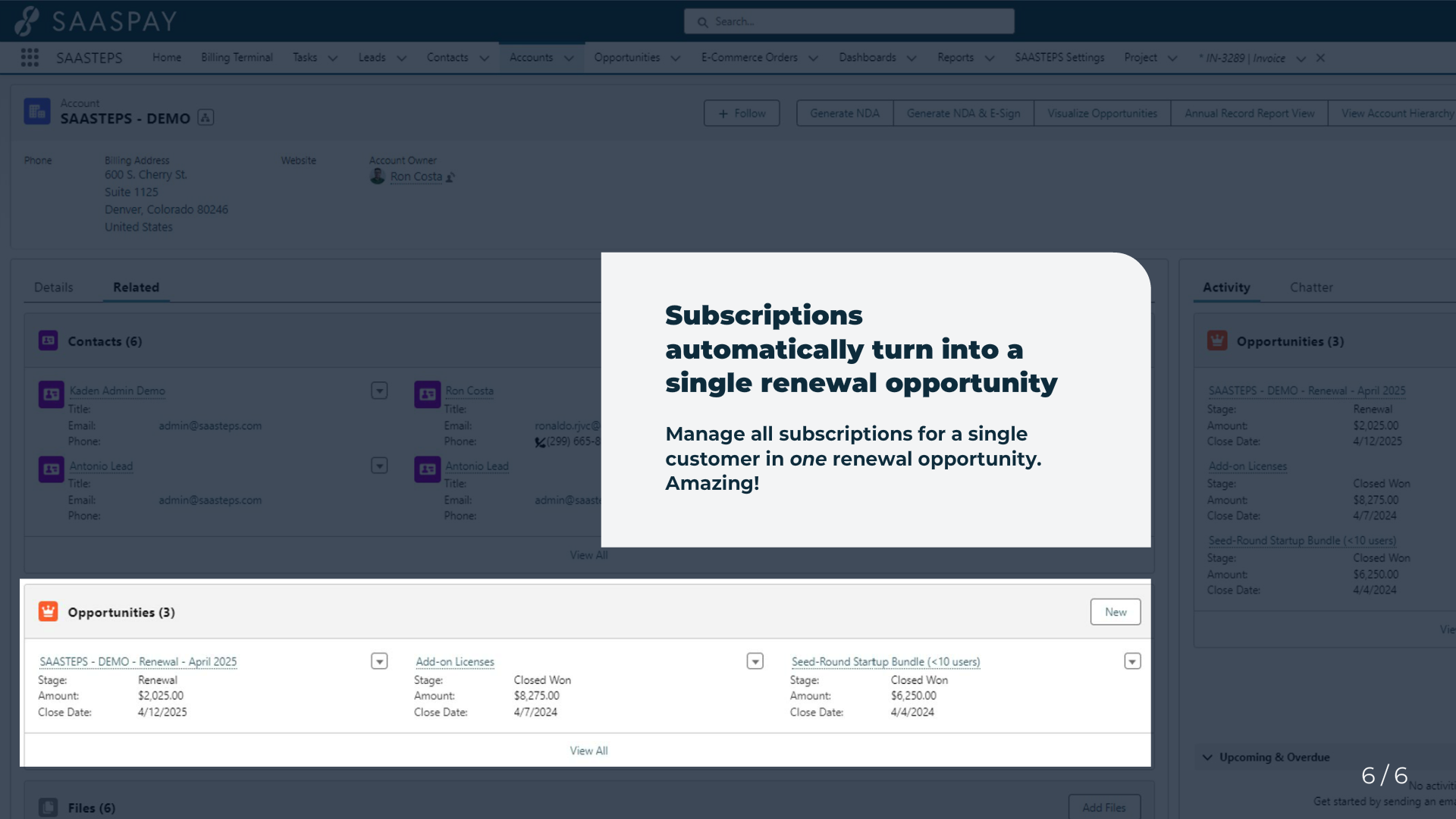Image resolution: width=1456 pixels, height=819 pixels.
Task: Click the Account record icon beside the title
Action: [37, 111]
